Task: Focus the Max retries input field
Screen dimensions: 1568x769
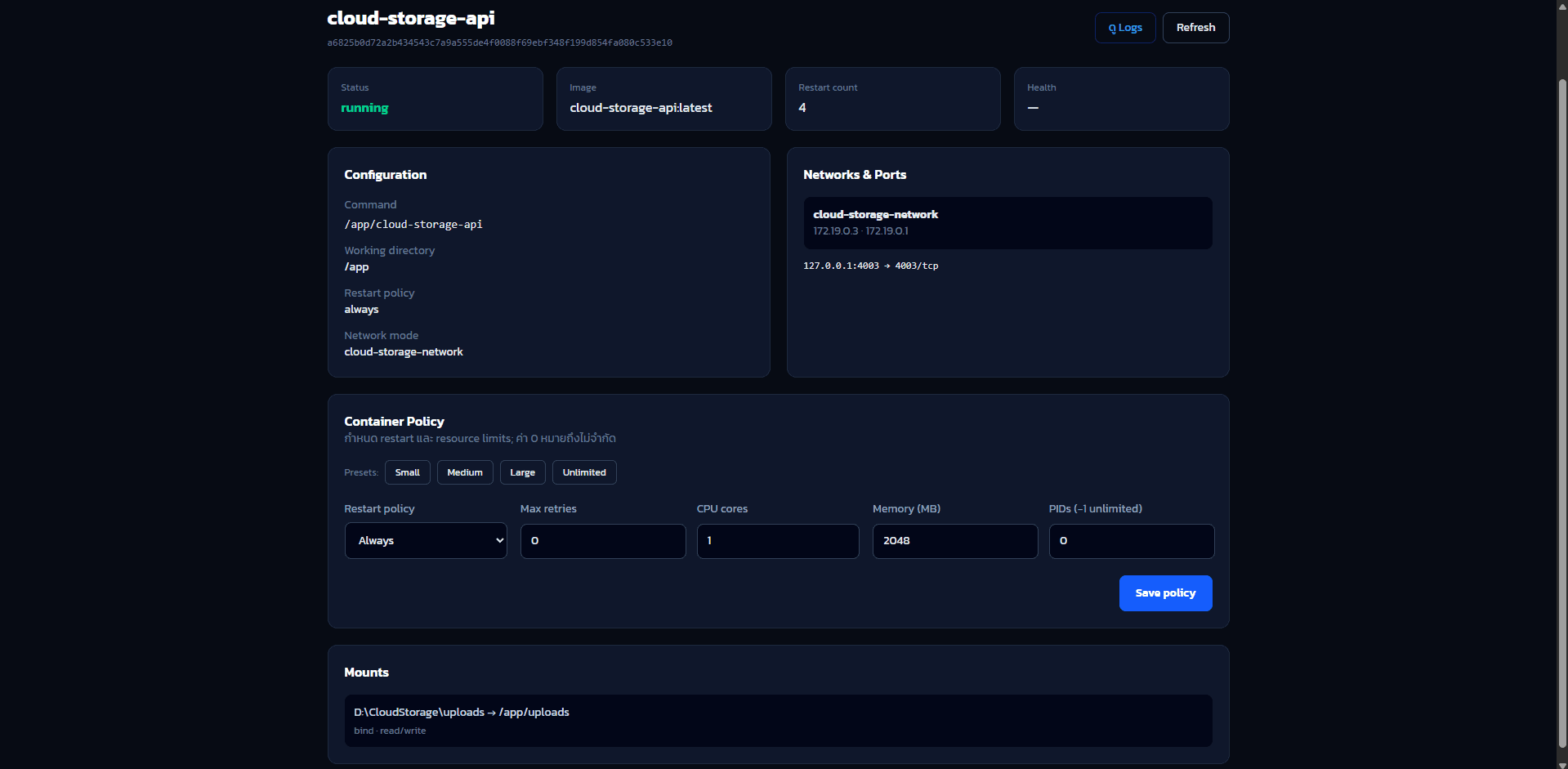Action: (x=603, y=541)
